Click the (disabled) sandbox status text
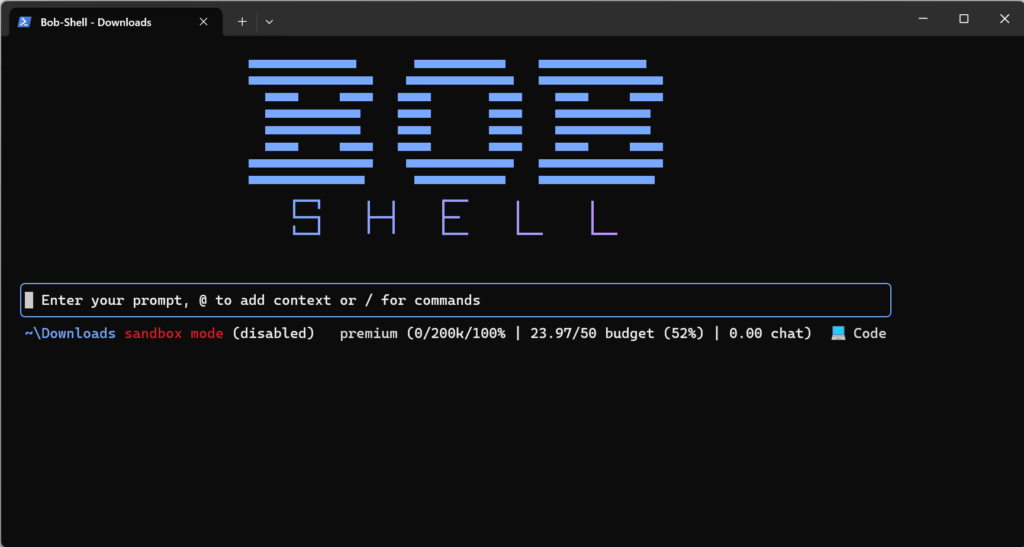Screen dimensions: 1024x547 273,333
